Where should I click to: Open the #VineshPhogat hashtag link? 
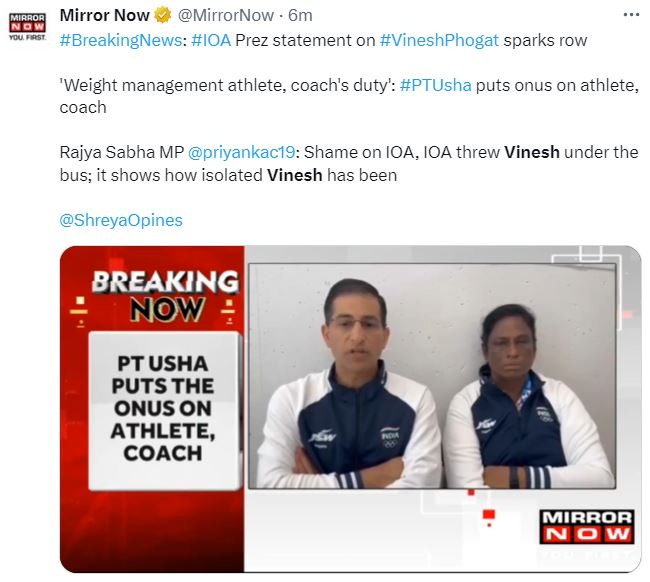(439, 40)
